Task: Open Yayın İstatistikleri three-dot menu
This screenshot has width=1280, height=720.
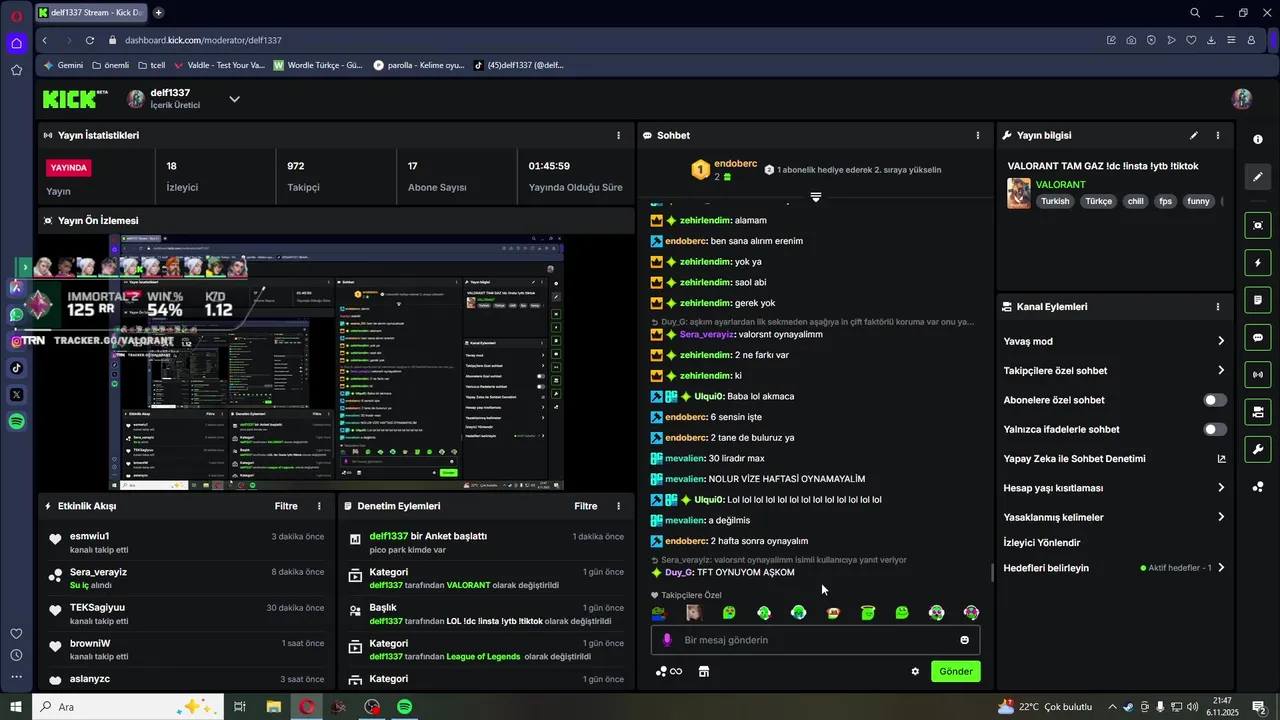Action: tap(618, 135)
